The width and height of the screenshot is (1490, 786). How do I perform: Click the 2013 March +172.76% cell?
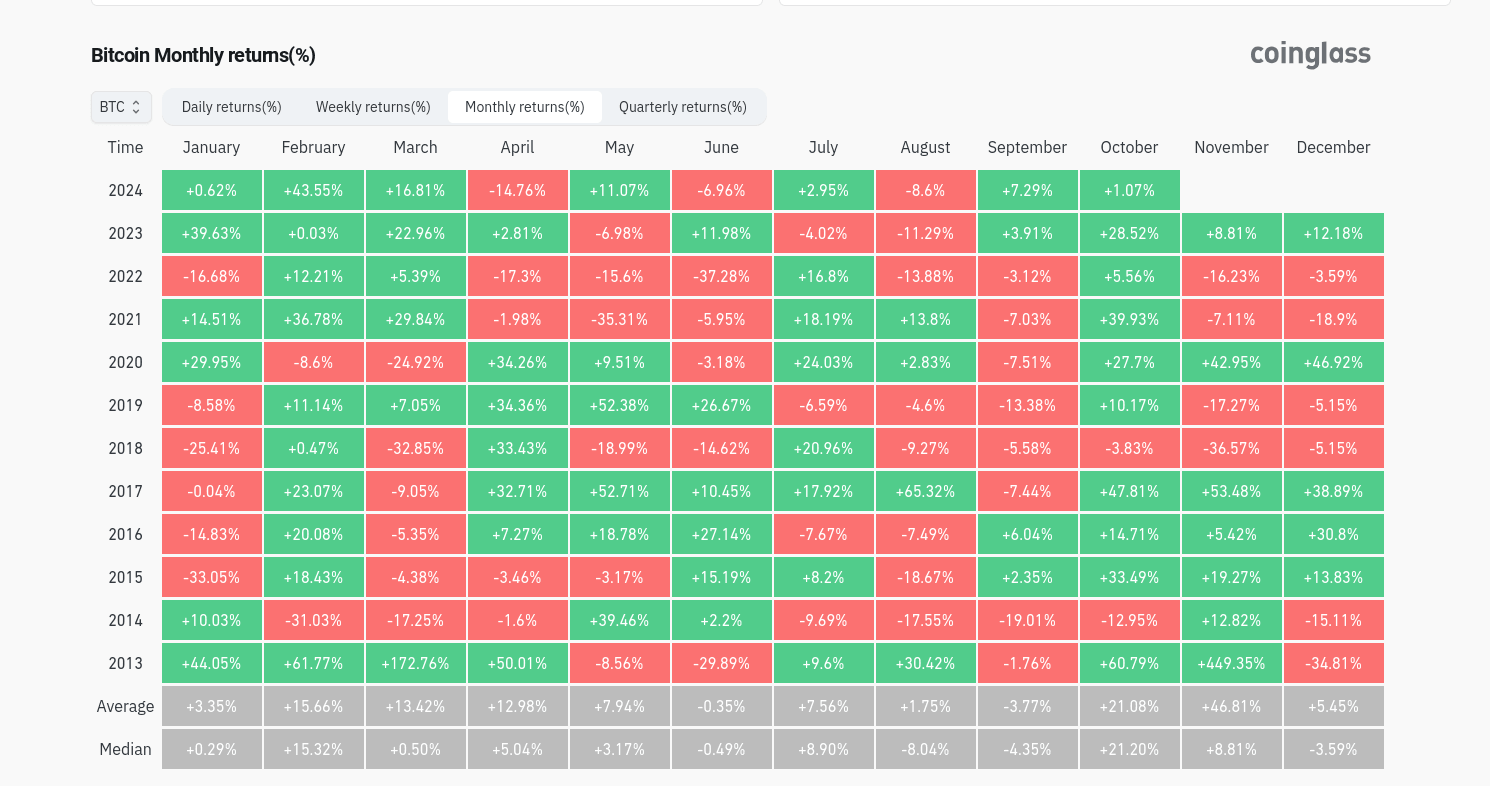click(x=415, y=663)
